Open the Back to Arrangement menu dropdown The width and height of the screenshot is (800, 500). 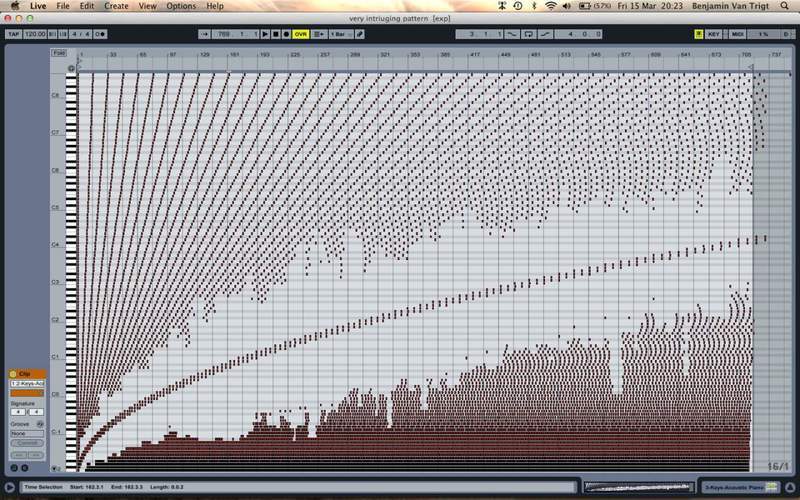point(319,34)
